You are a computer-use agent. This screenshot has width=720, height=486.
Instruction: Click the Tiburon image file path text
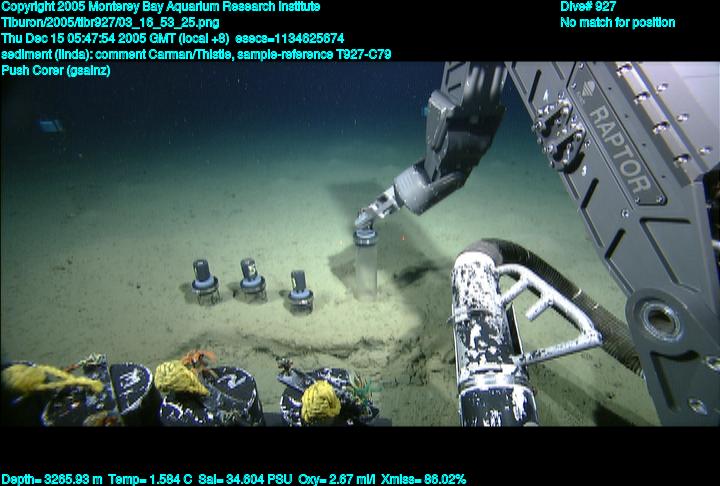pyautogui.click(x=110, y=22)
